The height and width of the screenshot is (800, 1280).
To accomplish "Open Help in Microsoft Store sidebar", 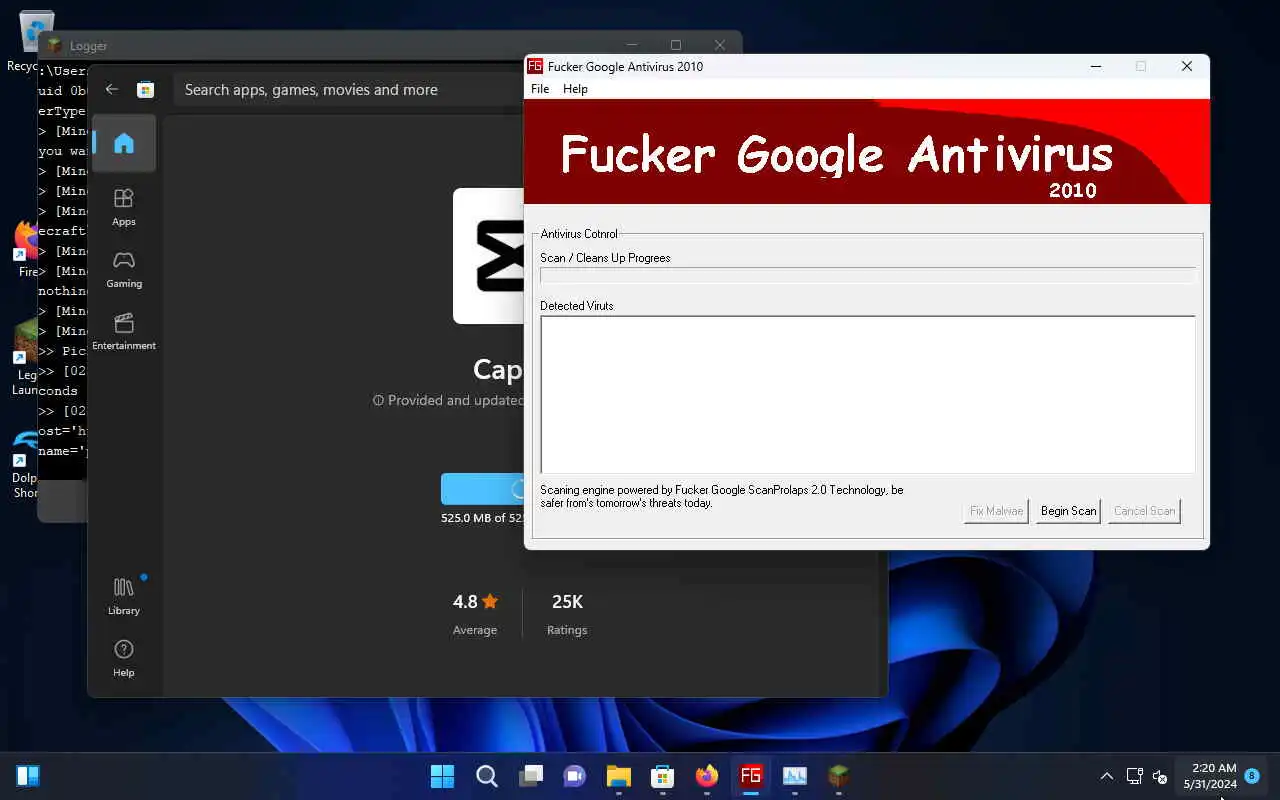I will (x=124, y=658).
